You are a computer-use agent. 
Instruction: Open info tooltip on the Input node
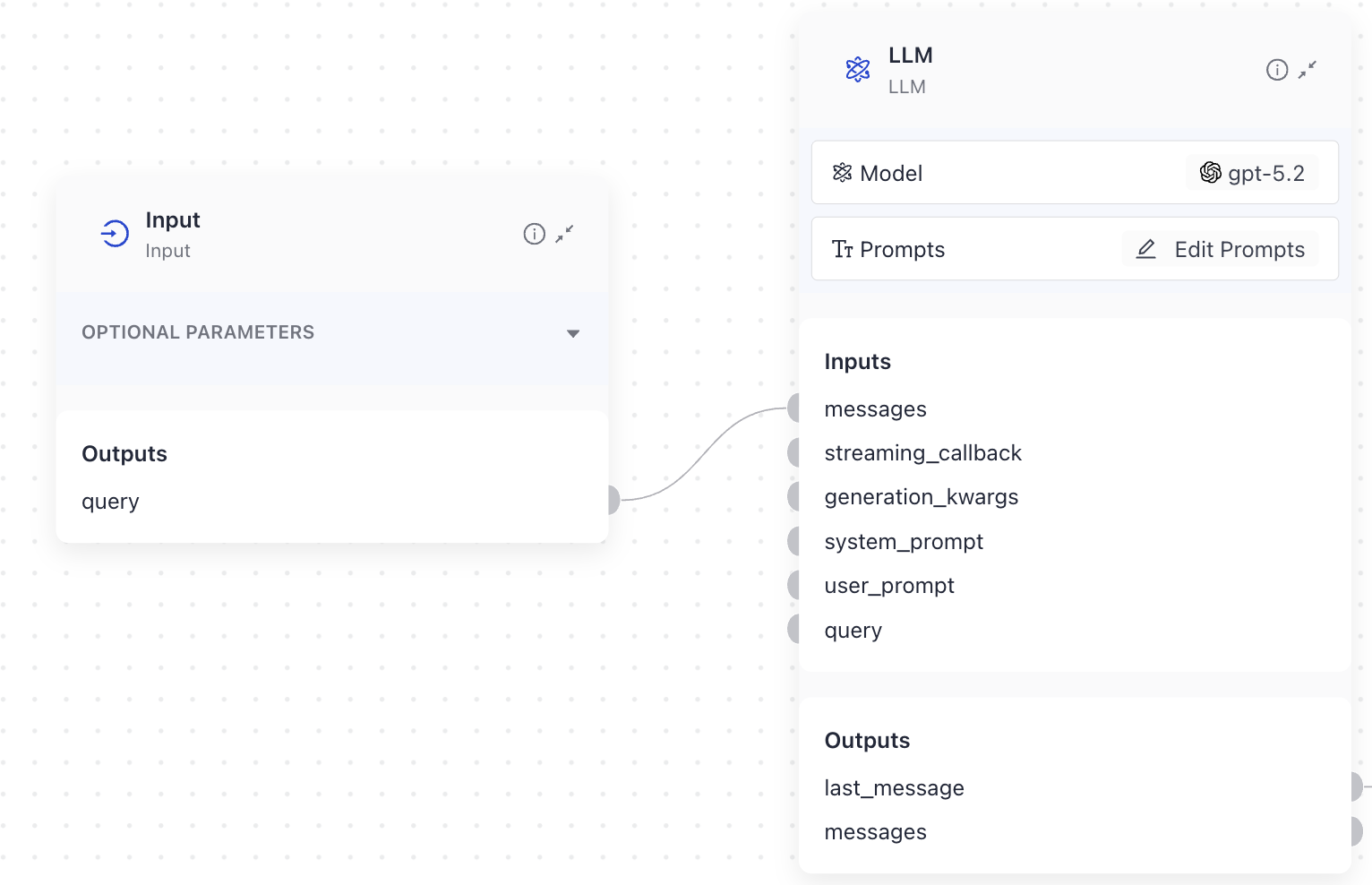tap(534, 234)
